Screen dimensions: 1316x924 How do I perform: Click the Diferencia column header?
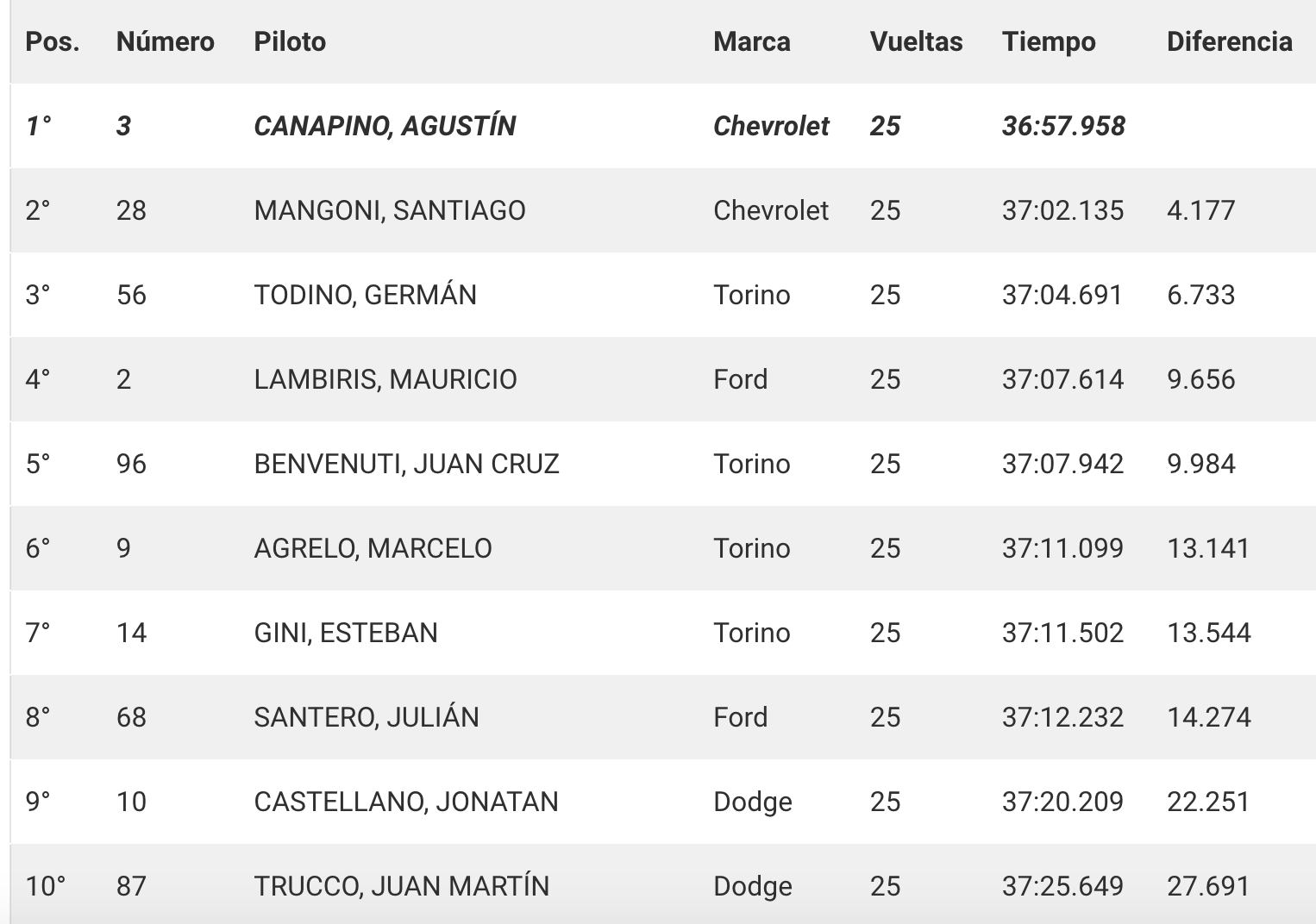[1229, 41]
